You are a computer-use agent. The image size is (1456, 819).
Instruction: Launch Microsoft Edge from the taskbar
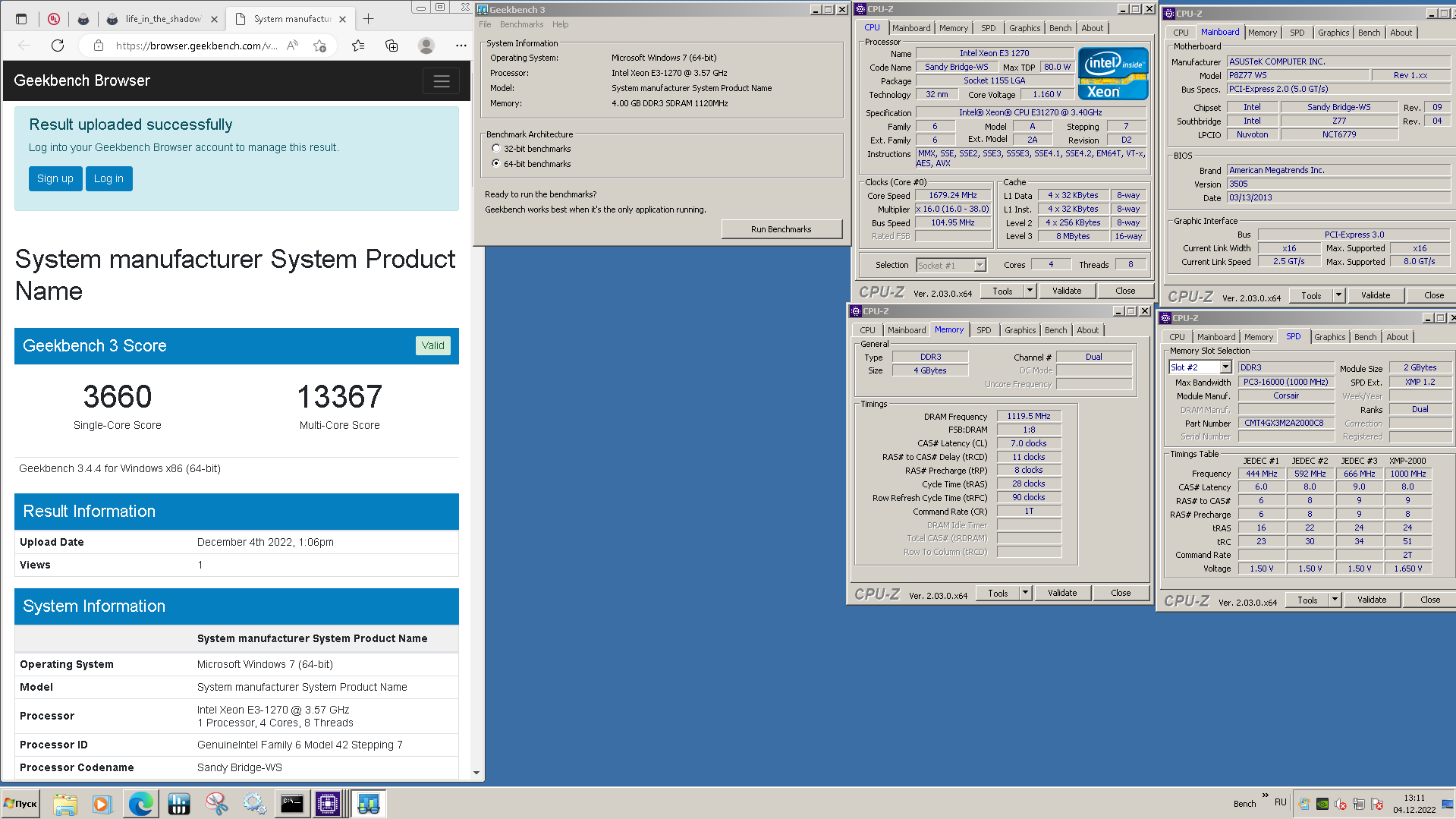(x=140, y=804)
